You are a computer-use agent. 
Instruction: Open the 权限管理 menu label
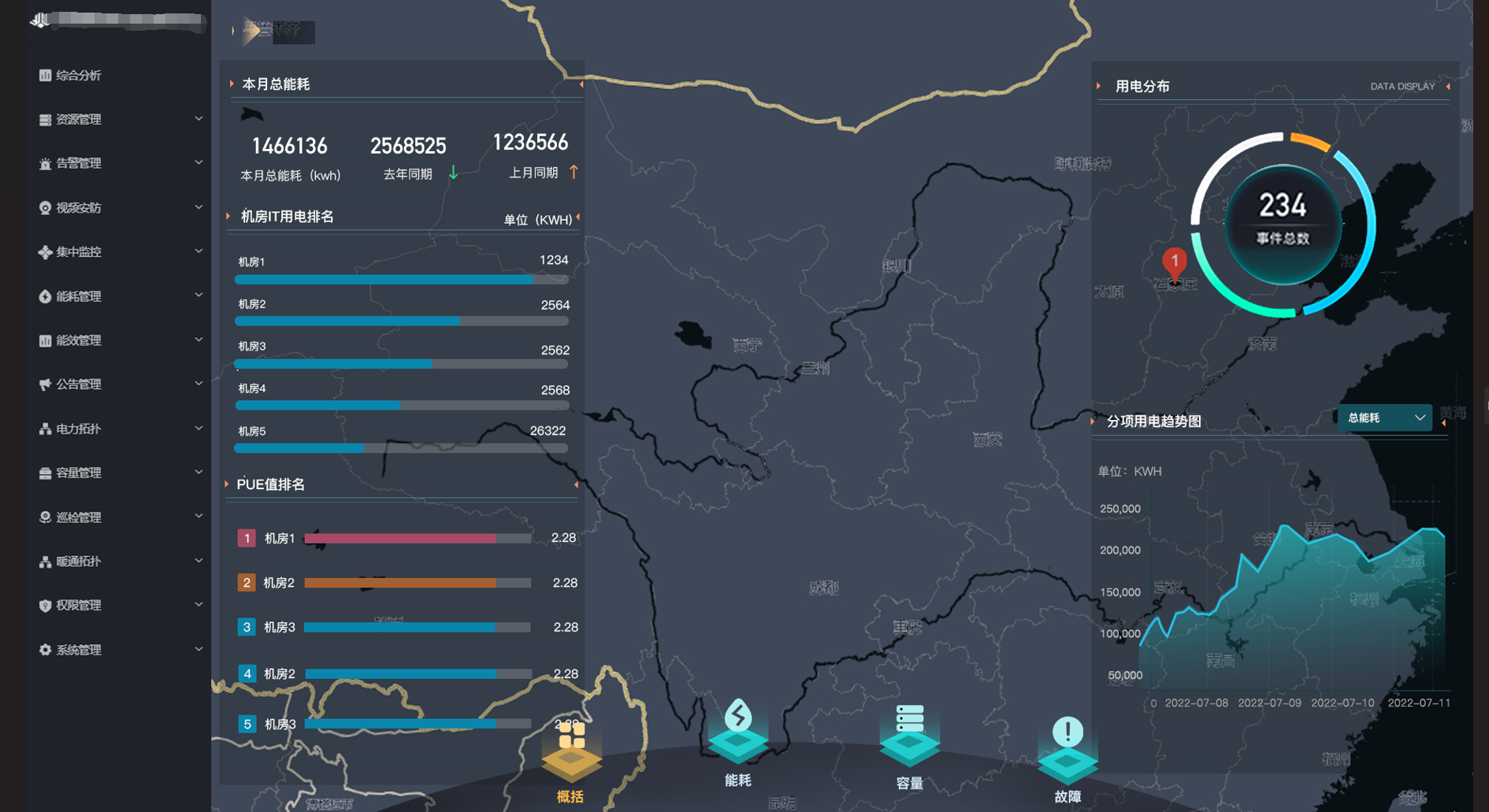[x=79, y=606]
